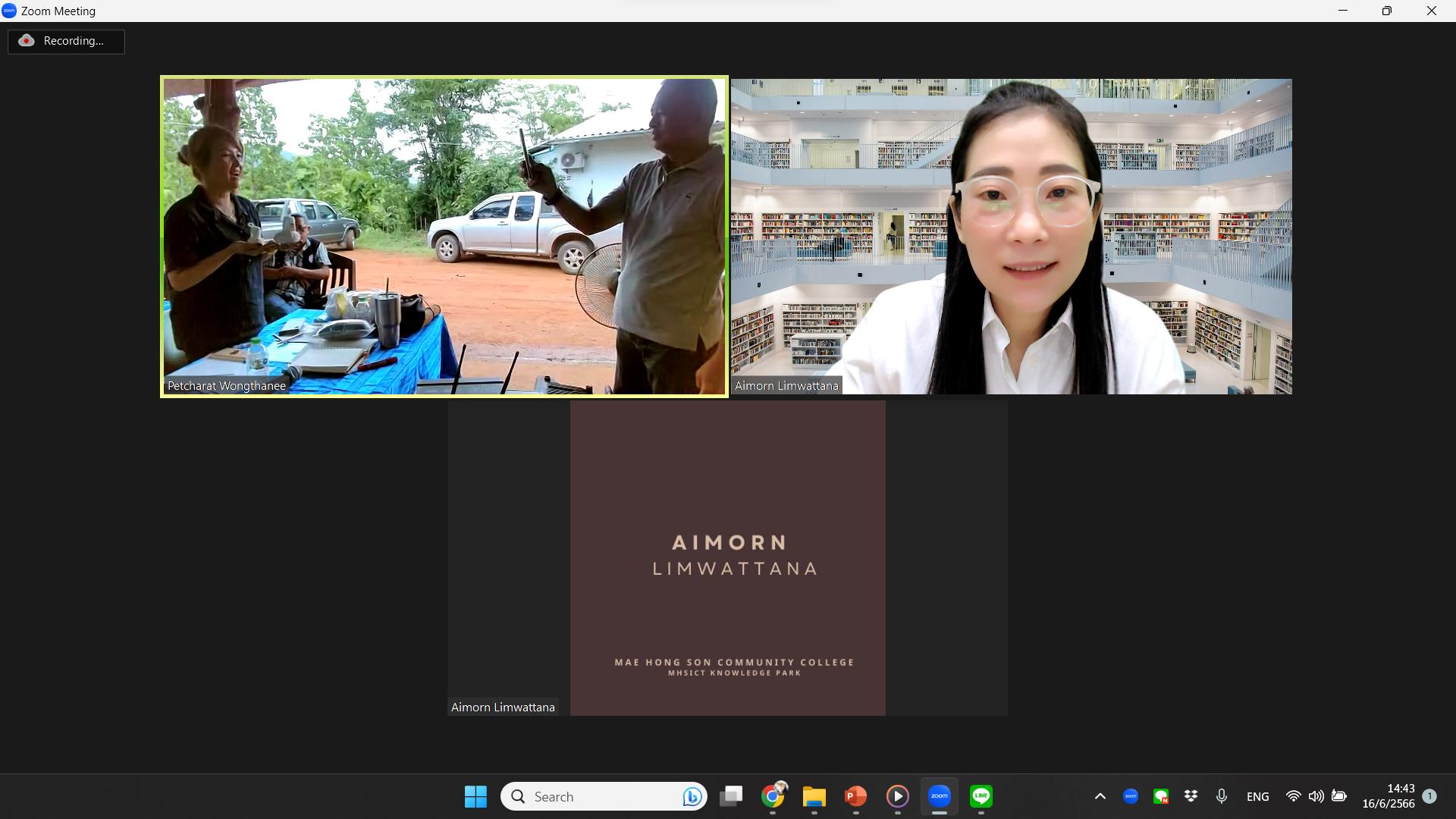This screenshot has width=1456, height=819.
Task: Click the microphone tray icon
Action: tap(1221, 796)
